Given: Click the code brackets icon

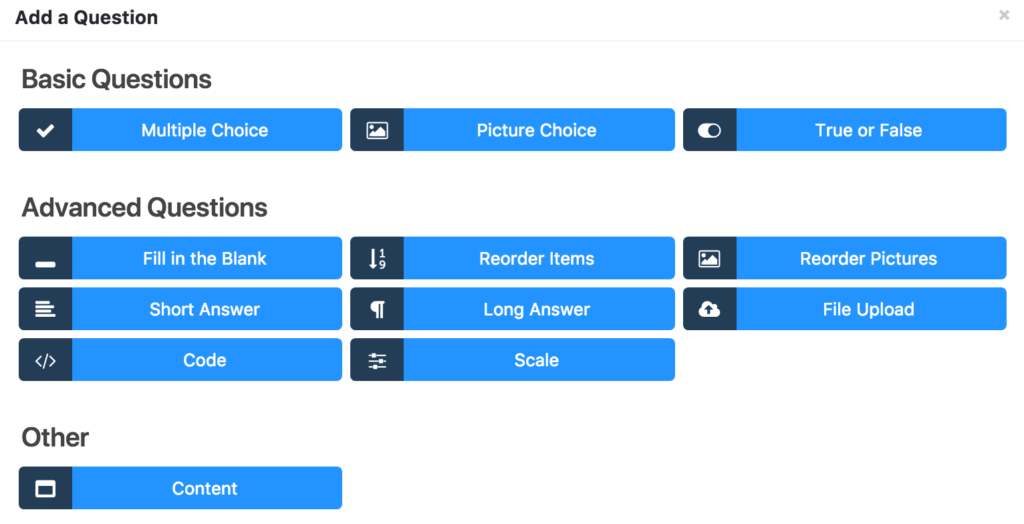Looking at the screenshot, I should tap(45, 360).
